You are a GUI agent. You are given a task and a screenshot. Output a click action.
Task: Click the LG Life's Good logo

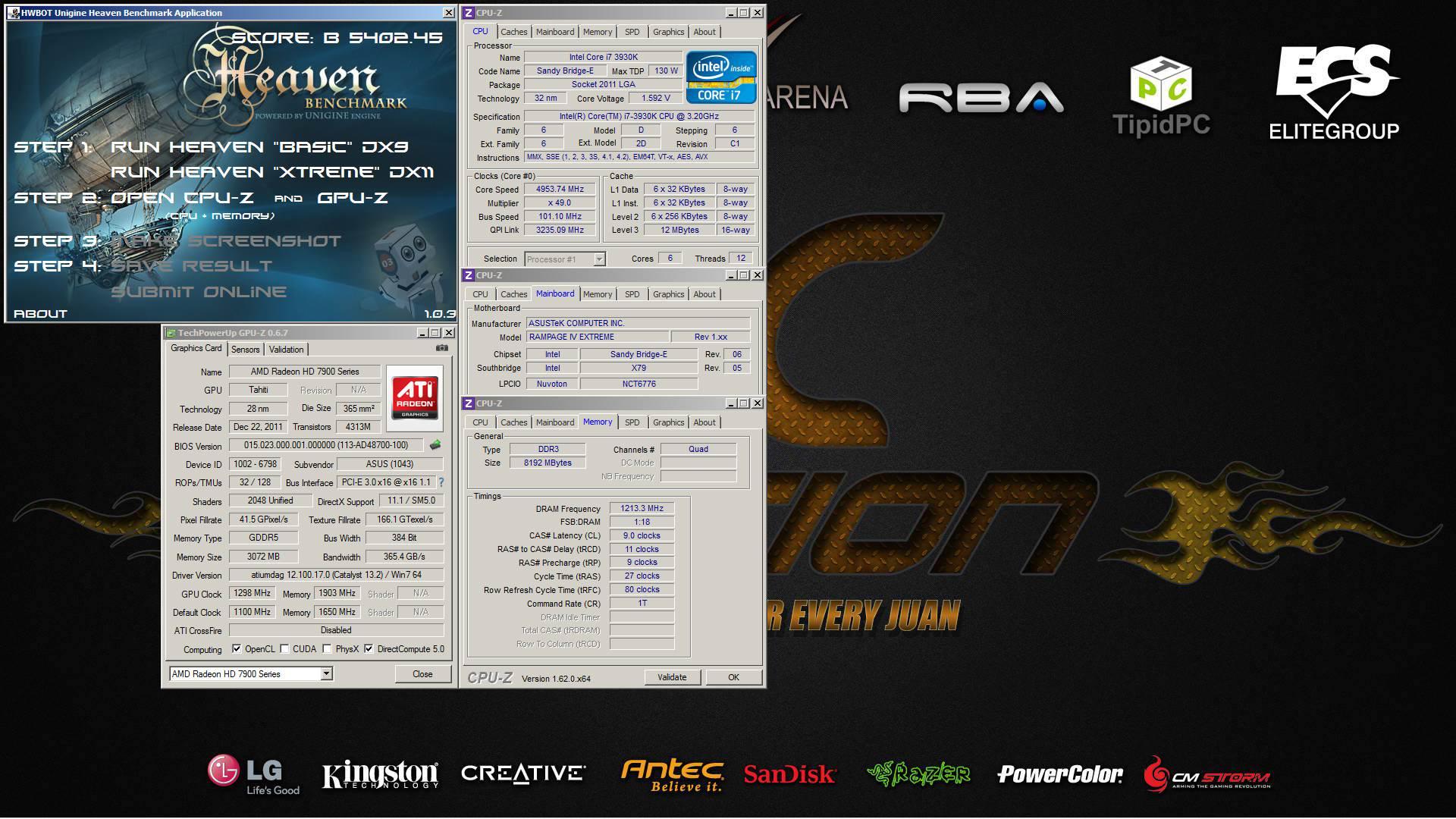click(254, 775)
